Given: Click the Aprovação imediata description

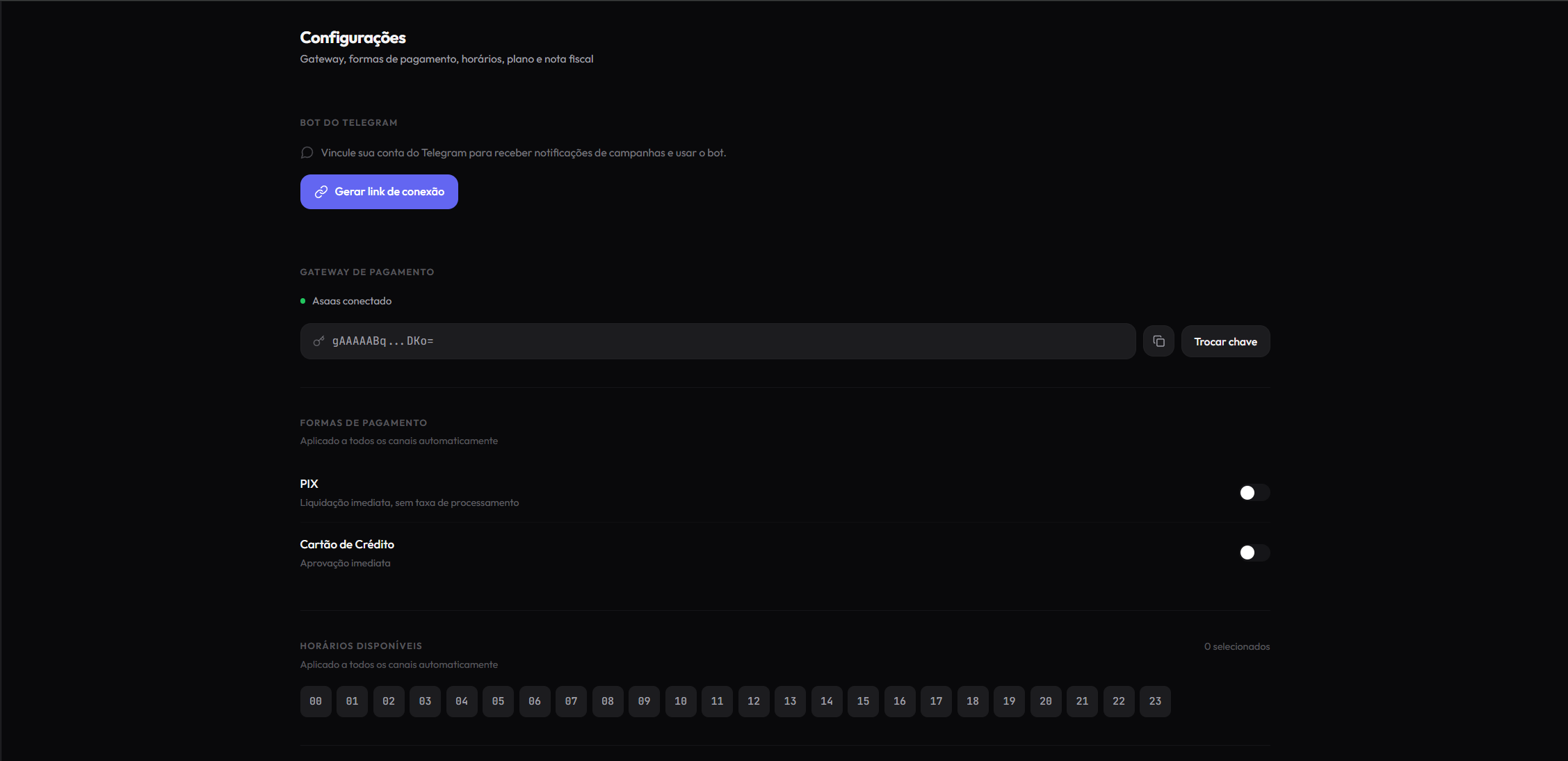Looking at the screenshot, I should tap(346, 563).
